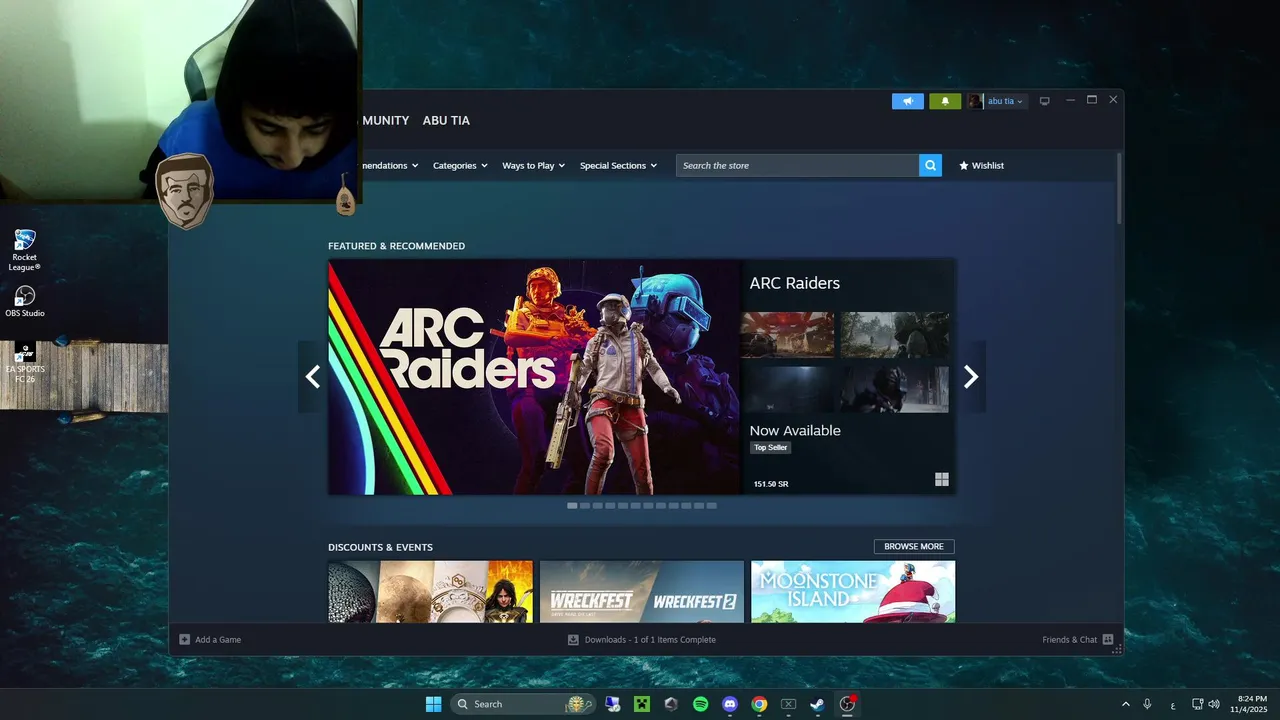1280x720 pixels.
Task: Click the ARC Raiders title text
Action: pos(794,283)
